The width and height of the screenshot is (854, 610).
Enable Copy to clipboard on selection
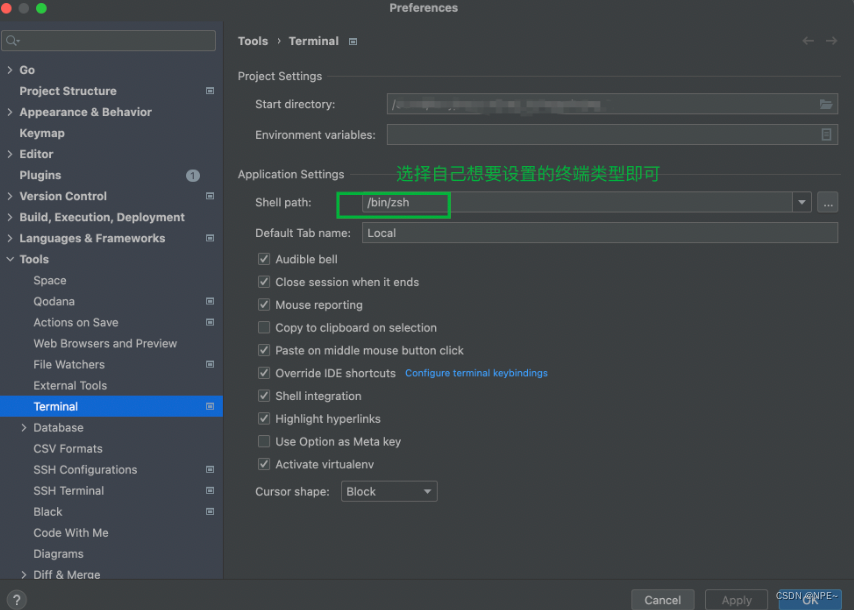[264, 328]
